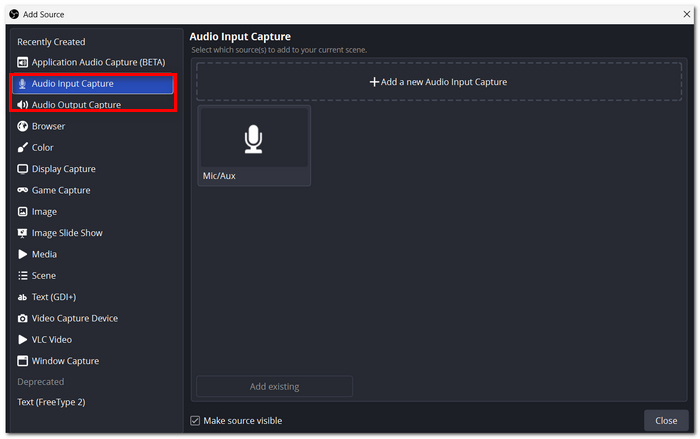Click the Scene list icon
This screenshot has height=439, width=700.
coord(22,276)
